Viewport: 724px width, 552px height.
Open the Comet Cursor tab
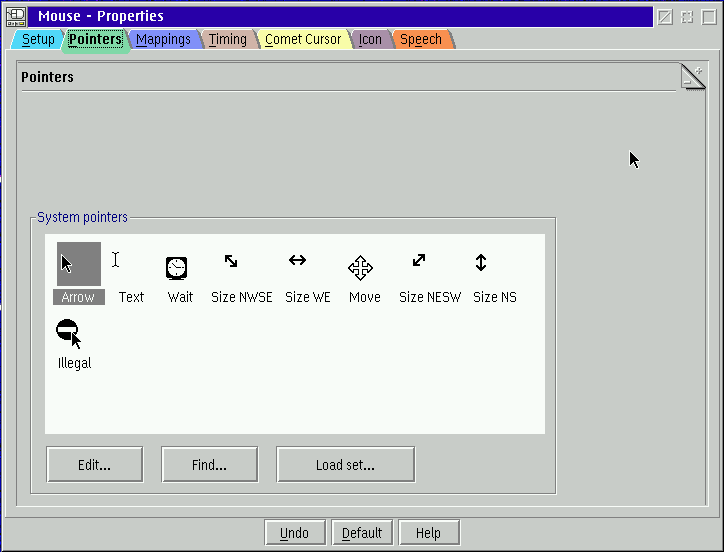[x=303, y=40]
